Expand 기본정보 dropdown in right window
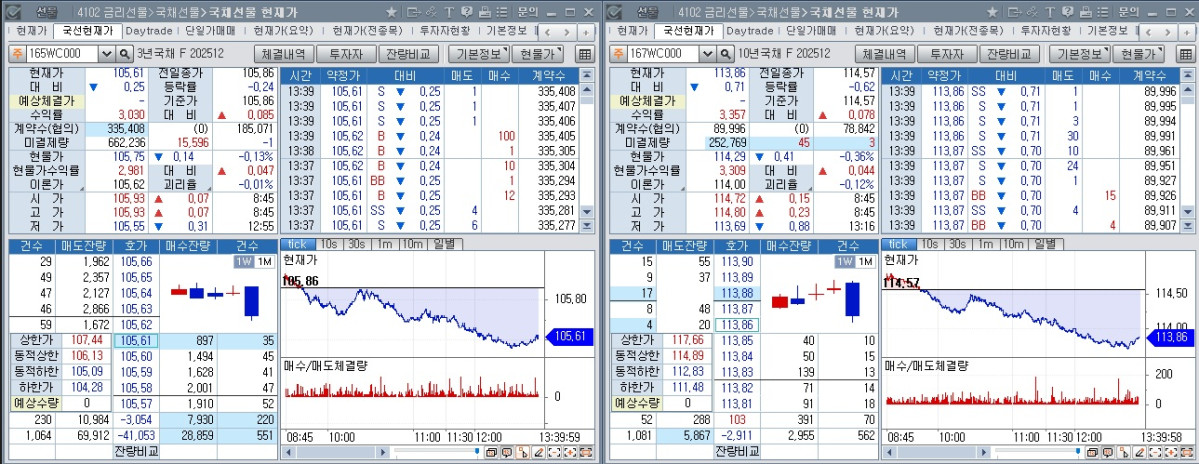The image size is (1199, 464). pyautogui.click(x=1079, y=54)
